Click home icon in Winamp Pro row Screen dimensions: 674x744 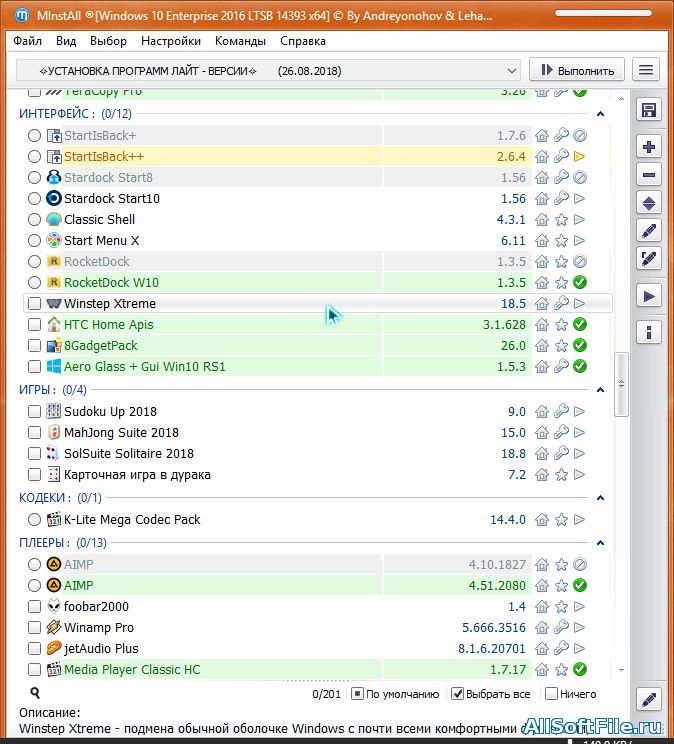(542, 627)
